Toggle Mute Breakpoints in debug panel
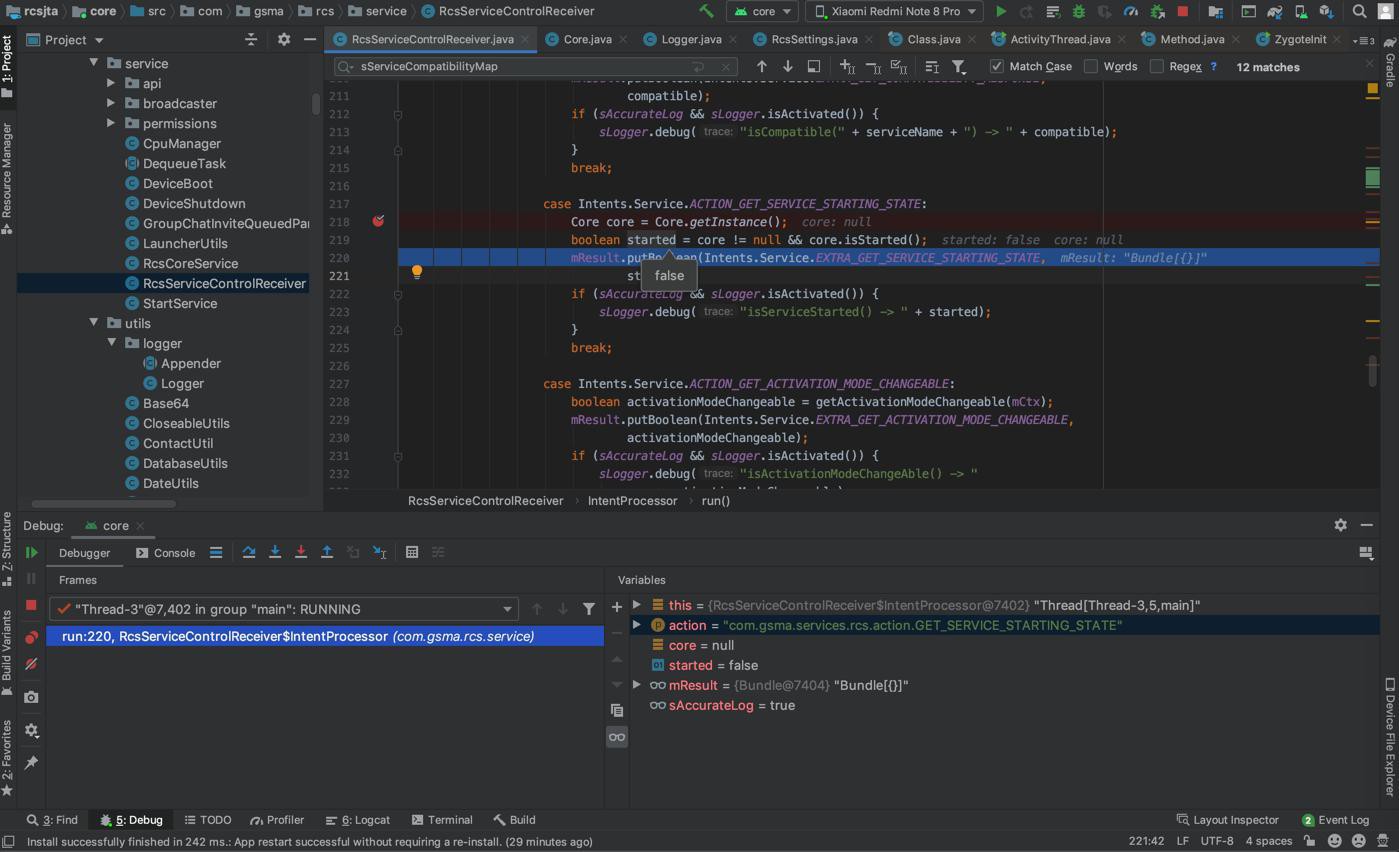 coord(31,664)
